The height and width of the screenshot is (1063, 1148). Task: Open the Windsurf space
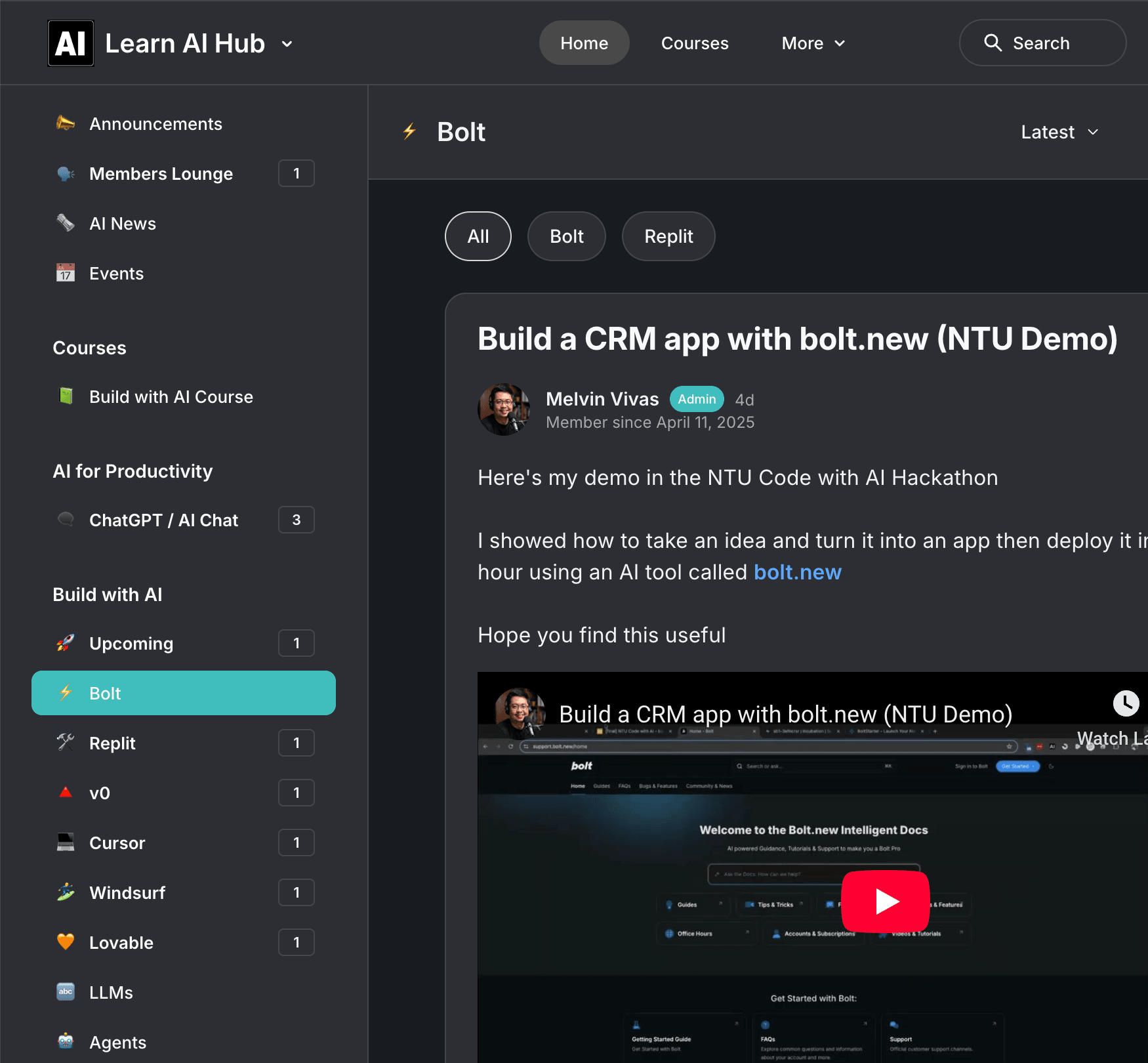pyautogui.click(x=184, y=892)
